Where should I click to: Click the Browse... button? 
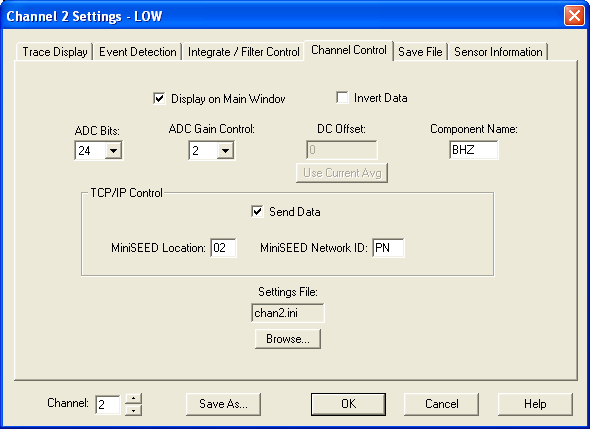click(x=288, y=339)
